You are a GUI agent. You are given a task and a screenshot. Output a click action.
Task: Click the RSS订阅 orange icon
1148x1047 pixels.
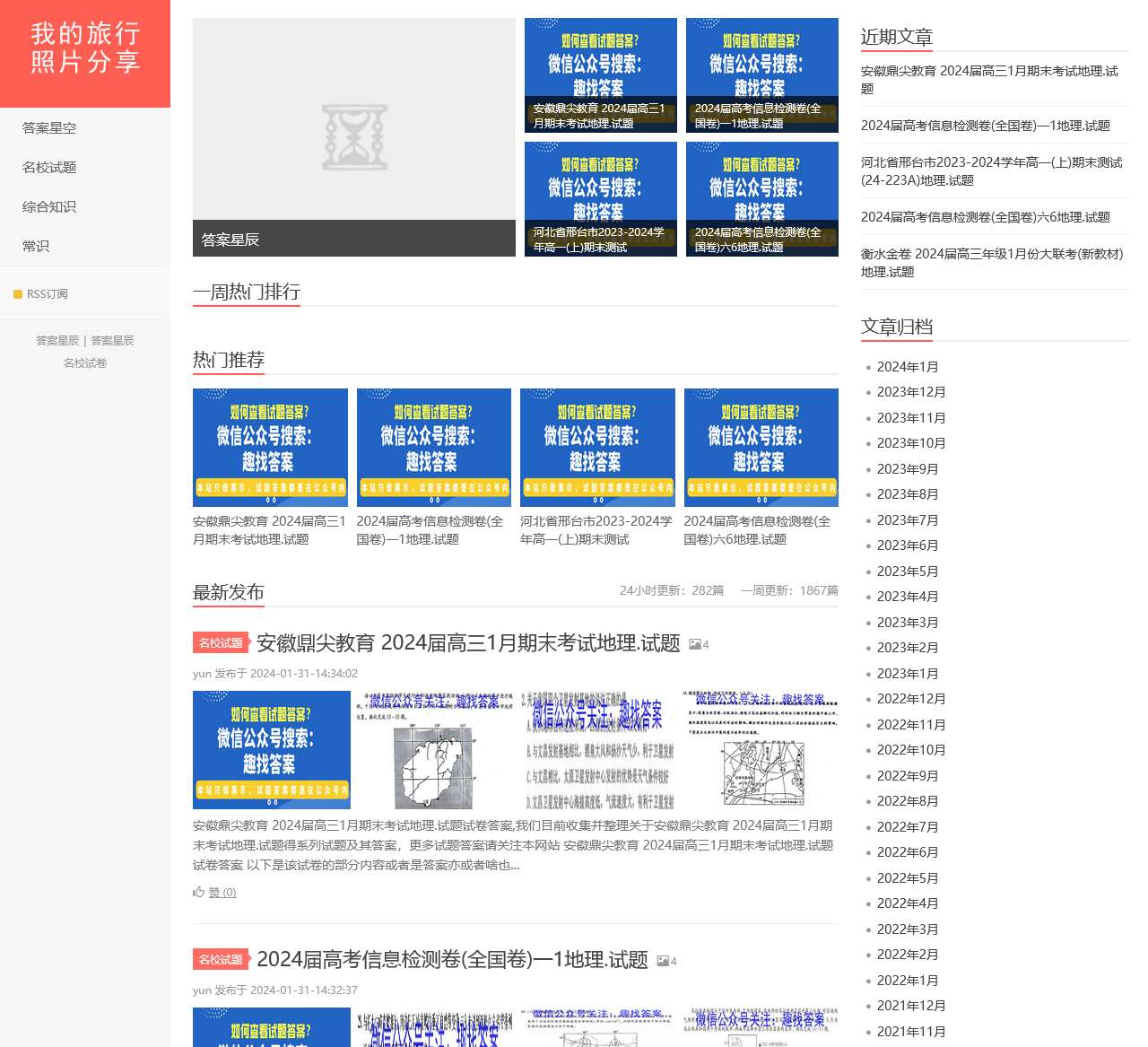tap(18, 294)
